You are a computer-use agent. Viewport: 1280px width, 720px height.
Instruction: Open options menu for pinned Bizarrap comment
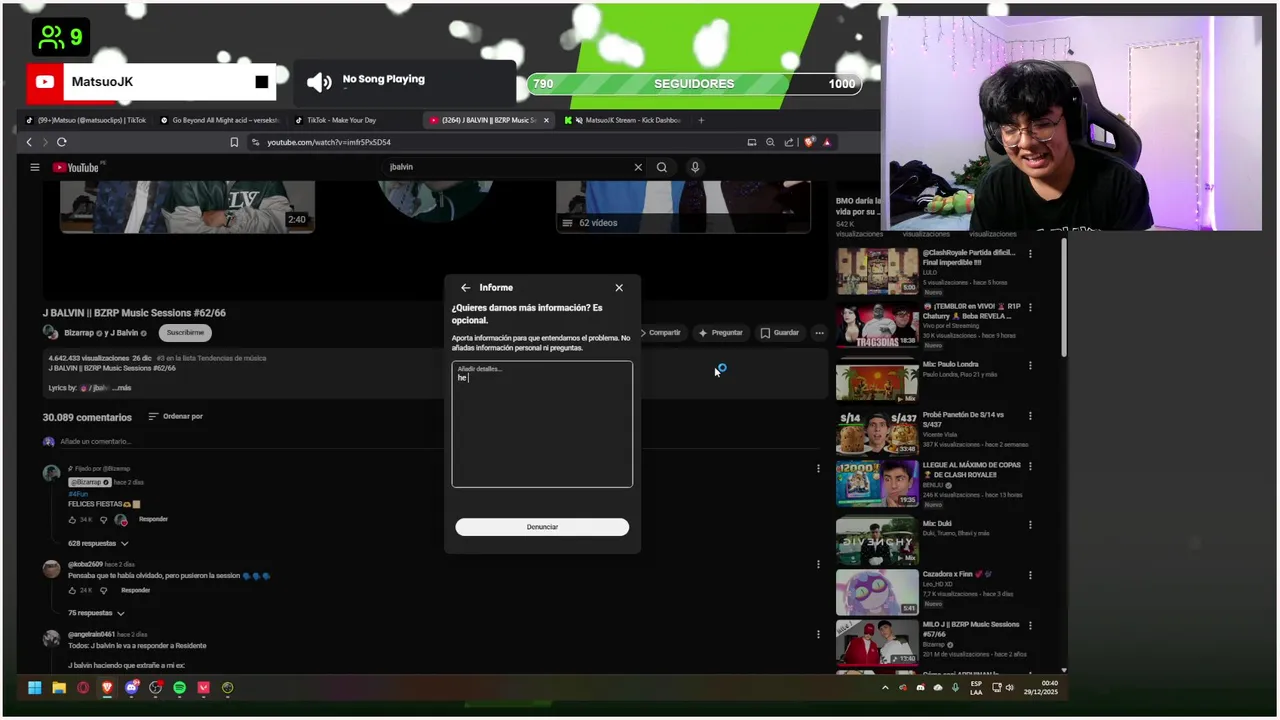pos(818,468)
